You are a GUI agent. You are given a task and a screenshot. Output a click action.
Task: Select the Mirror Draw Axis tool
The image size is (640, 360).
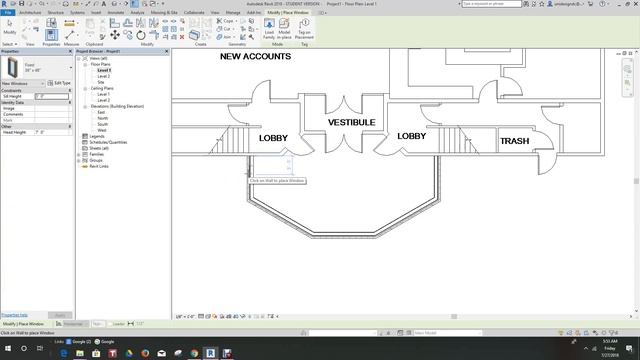pyautogui.click(x=153, y=23)
